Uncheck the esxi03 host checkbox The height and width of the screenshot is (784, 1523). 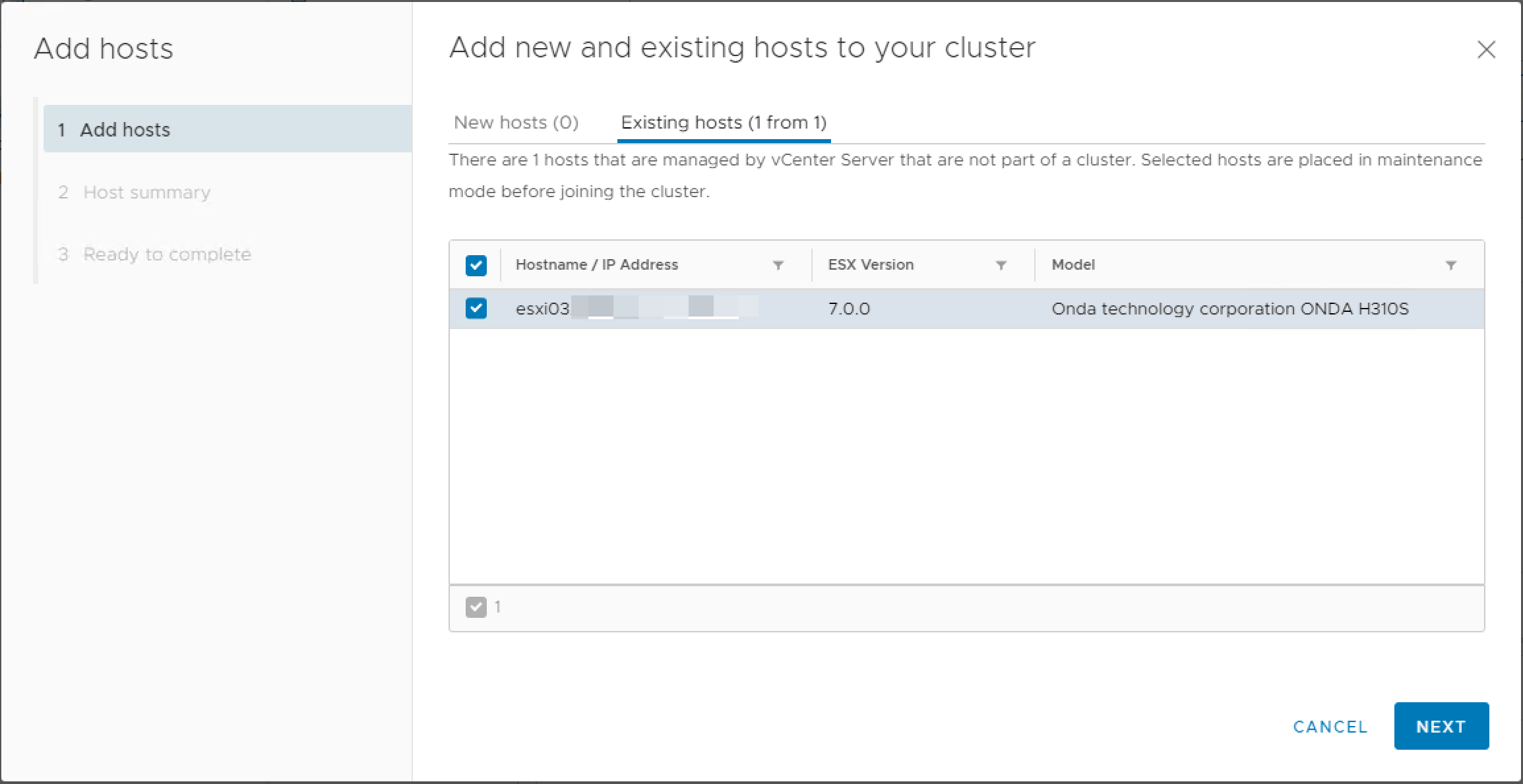[x=476, y=308]
